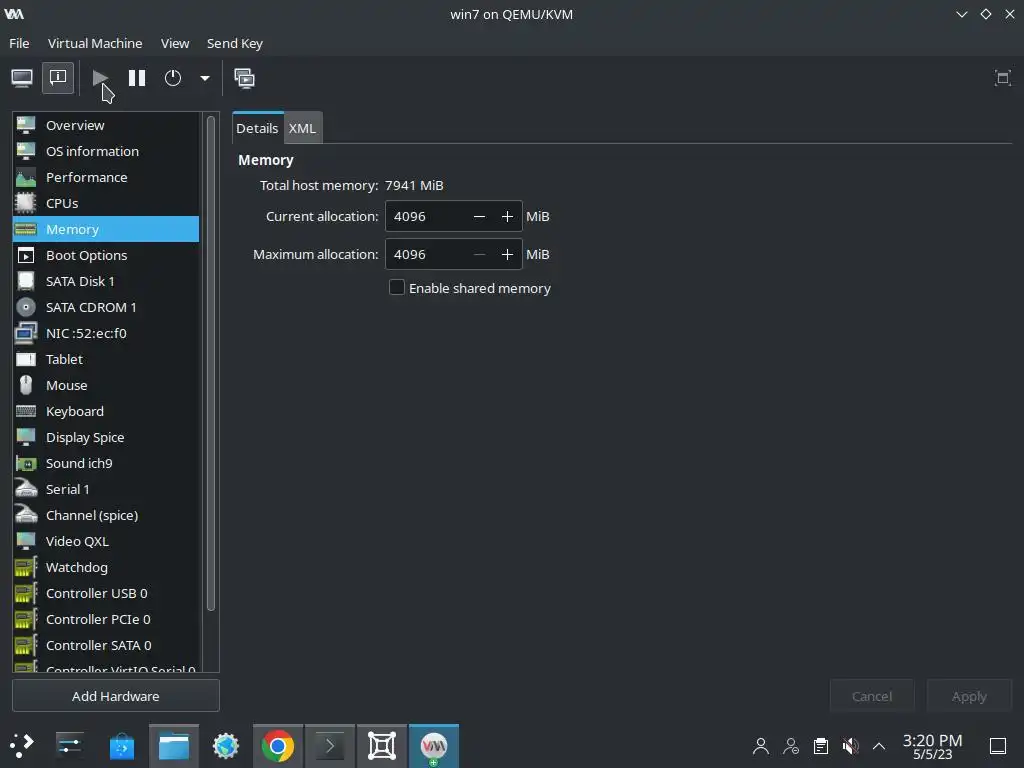The image size is (1024, 768).
Task: Switch to the XML tab
Action: click(x=302, y=128)
